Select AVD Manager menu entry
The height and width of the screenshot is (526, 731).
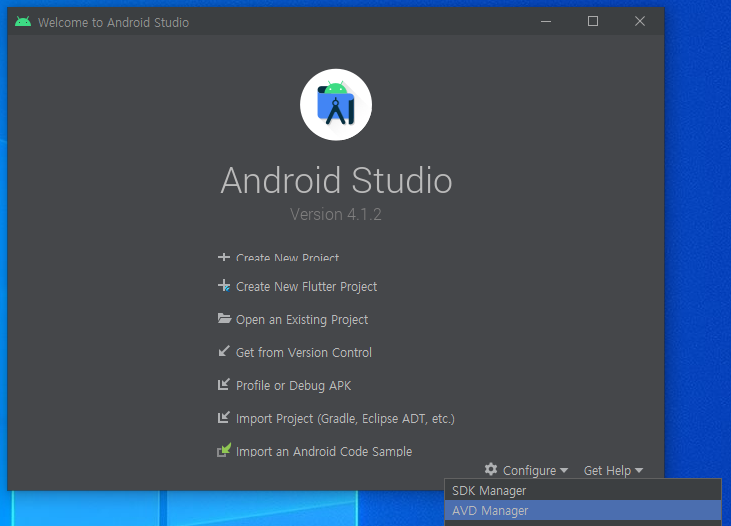point(583,511)
